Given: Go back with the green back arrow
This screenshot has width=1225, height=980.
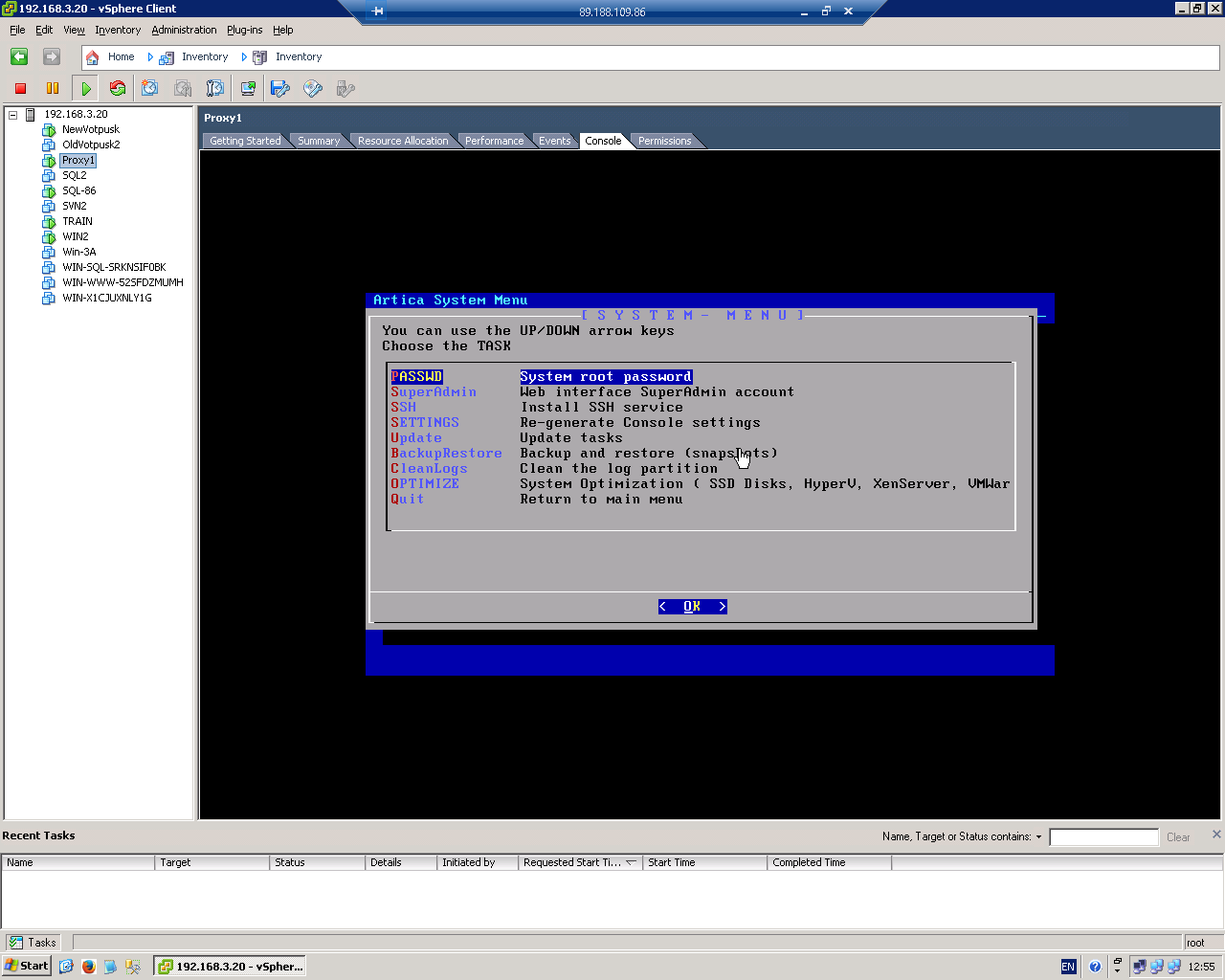Looking at the screenshot, I should 19,57.
